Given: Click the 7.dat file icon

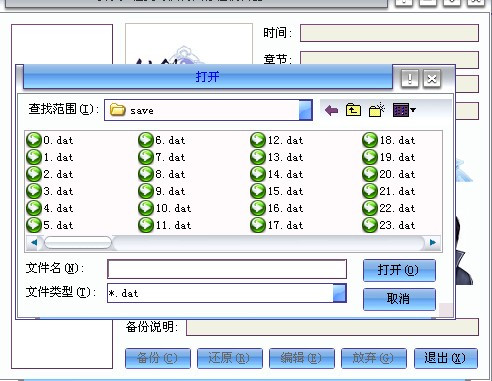Looking at the screenshot, I should (x=146, y=157).
